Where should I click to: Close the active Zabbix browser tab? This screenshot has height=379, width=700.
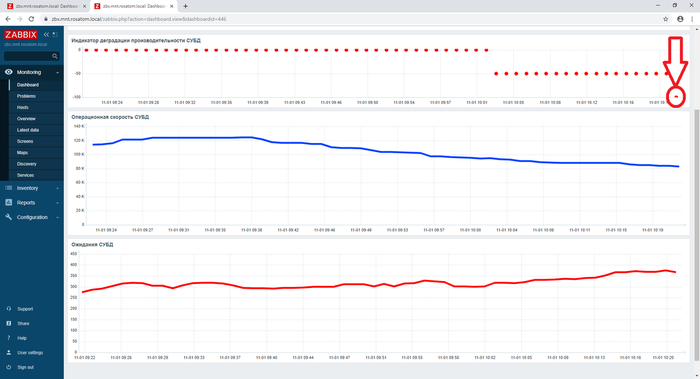point(171,6)
